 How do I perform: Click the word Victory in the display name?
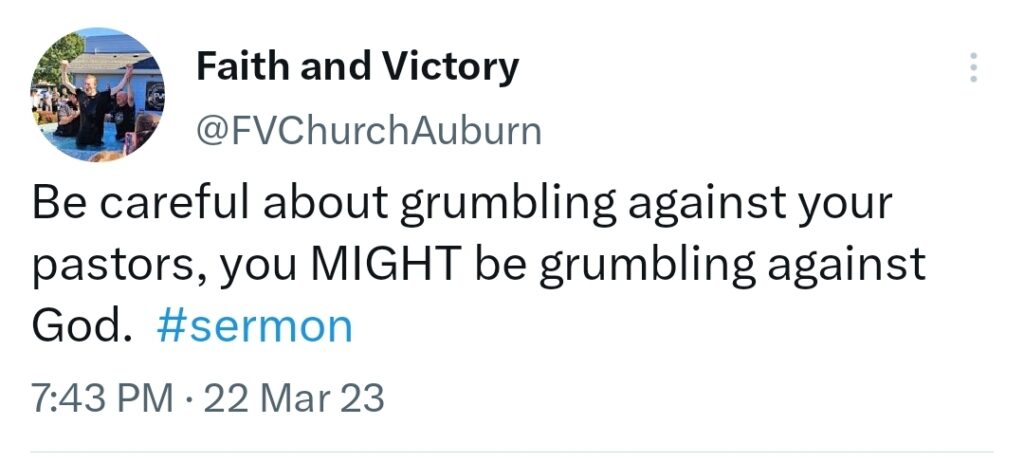pyautogui.click(x=451, y=68)
